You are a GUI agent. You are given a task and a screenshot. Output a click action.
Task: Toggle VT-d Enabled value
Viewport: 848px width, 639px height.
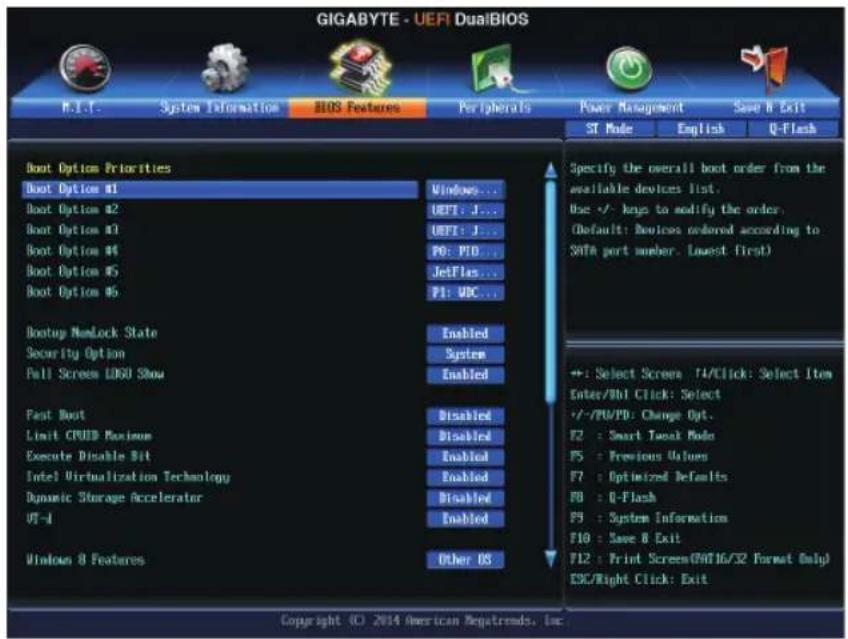[465, 518]
